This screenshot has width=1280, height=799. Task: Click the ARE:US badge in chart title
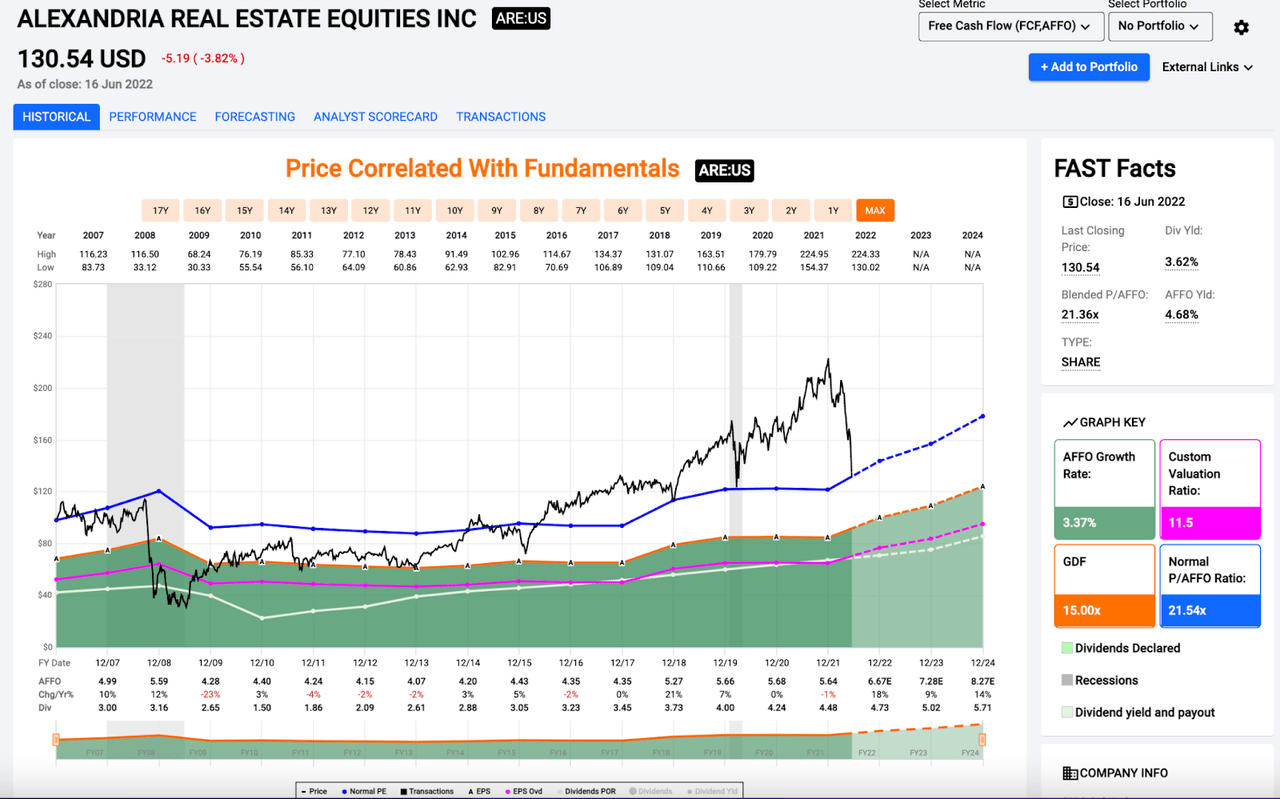click(724, 170)
